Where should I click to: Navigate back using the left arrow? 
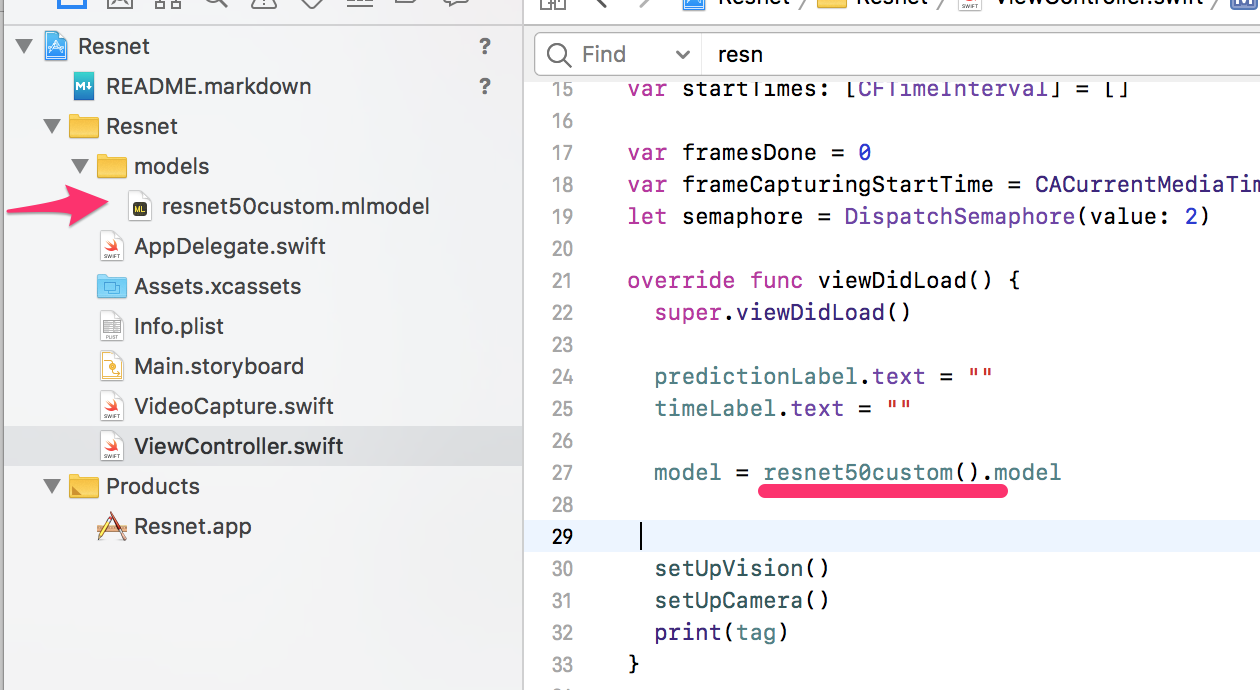click(x=600, y=4)
